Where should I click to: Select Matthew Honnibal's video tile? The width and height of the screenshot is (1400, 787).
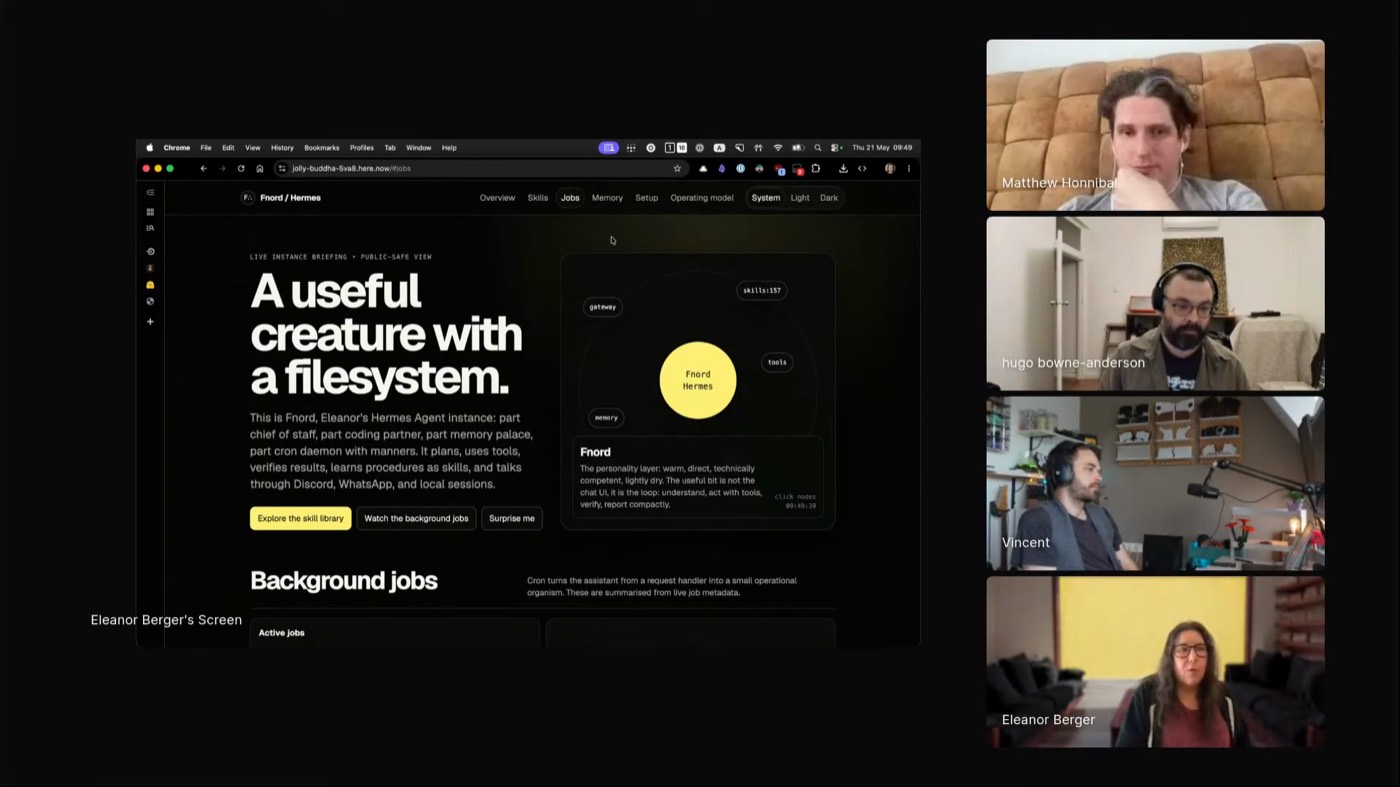point(1155,125)
